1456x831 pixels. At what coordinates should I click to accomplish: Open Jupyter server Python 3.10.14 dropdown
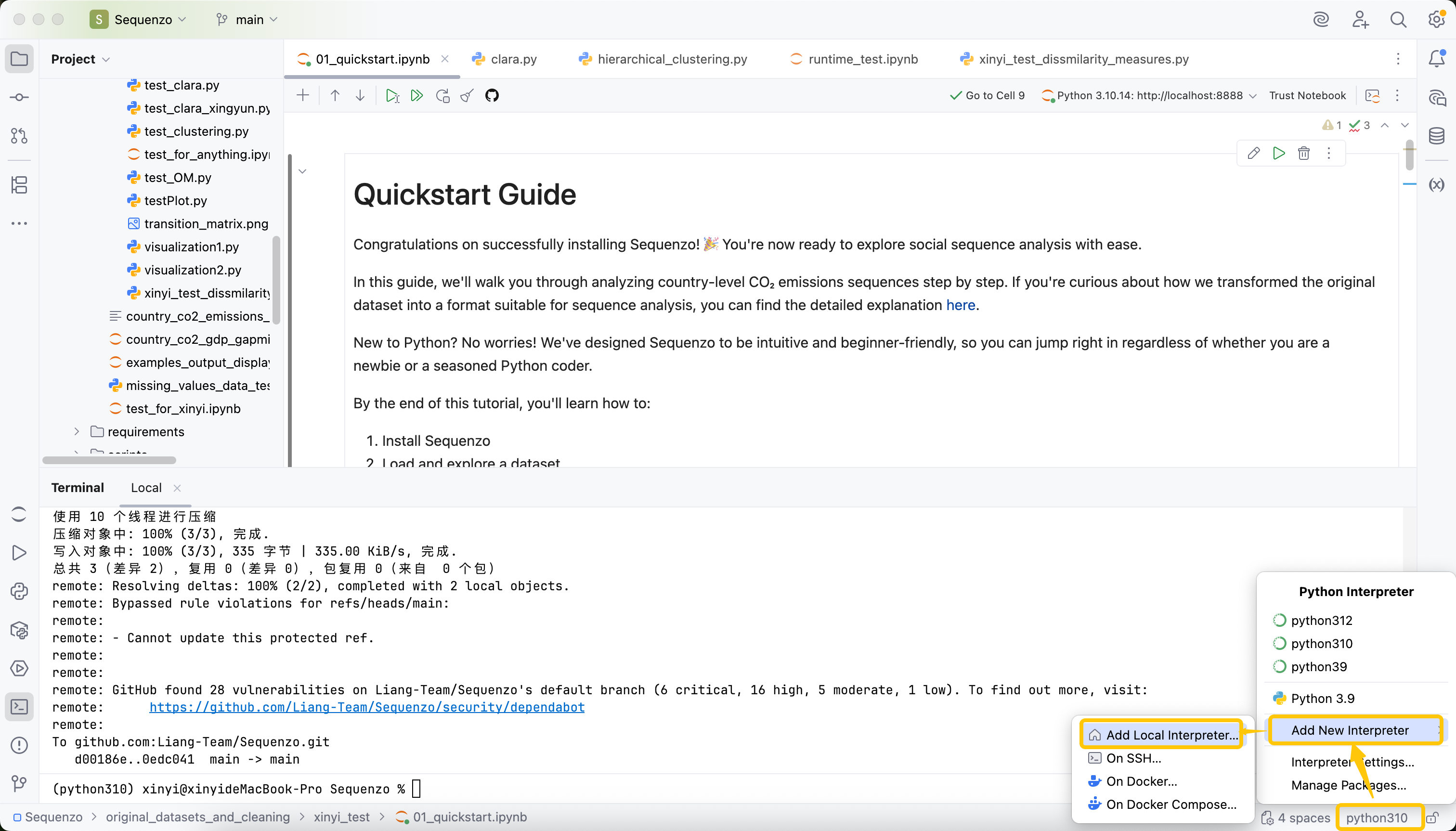point(1149,95)
